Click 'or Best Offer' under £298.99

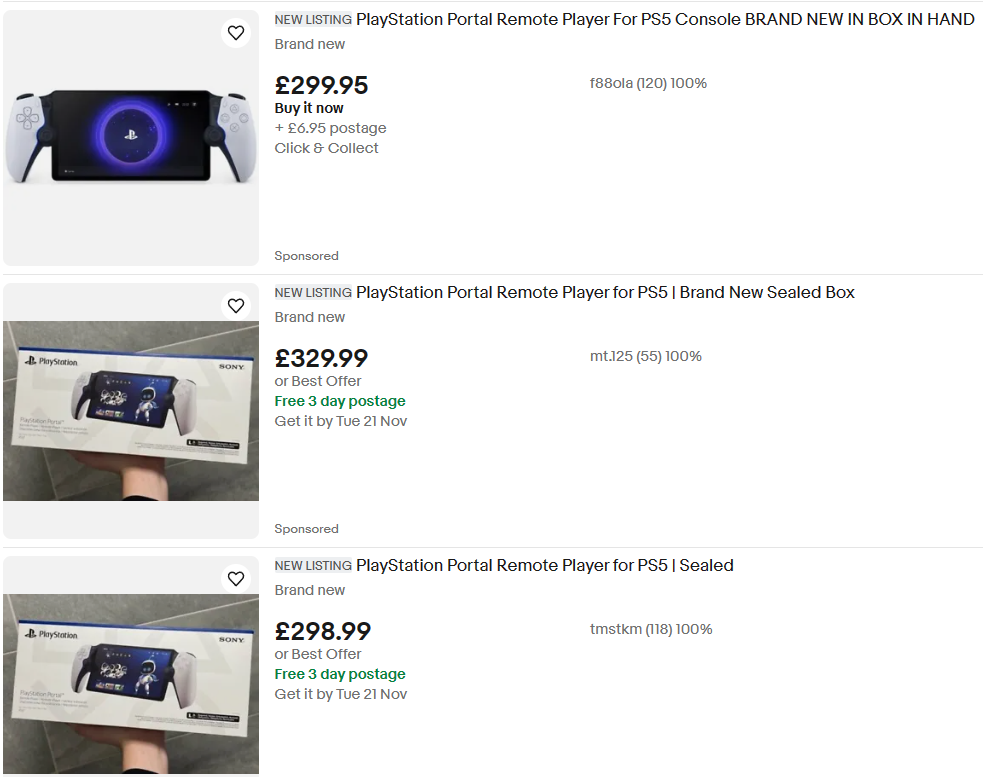318,654
